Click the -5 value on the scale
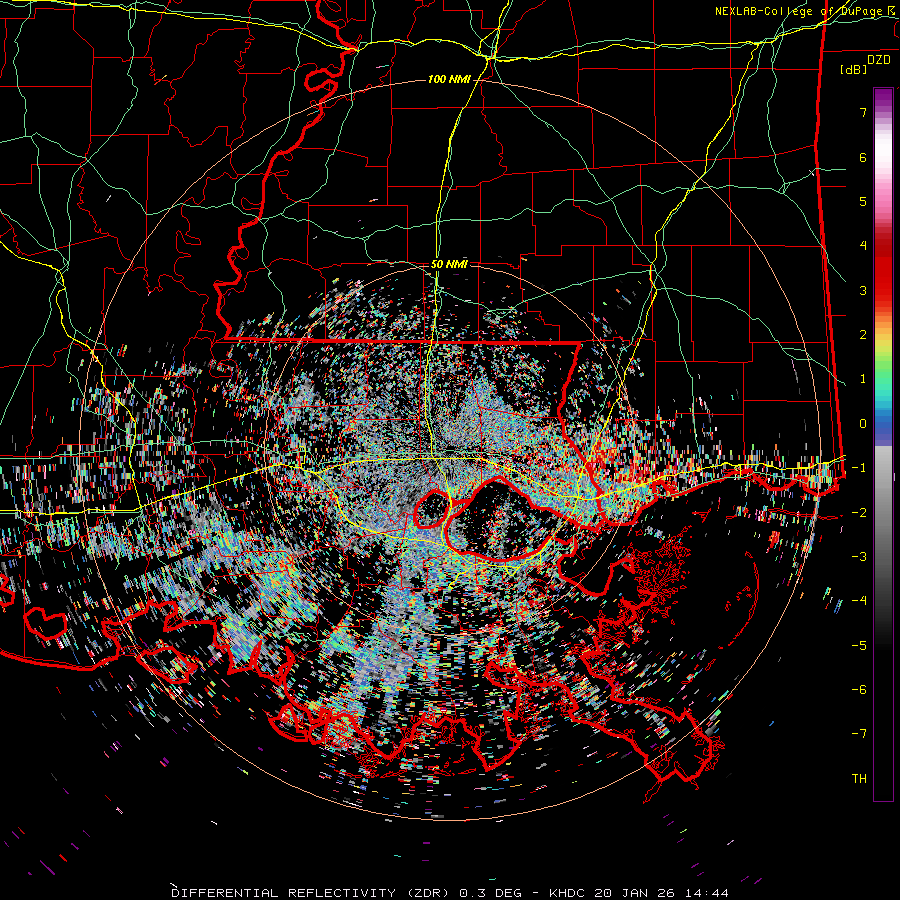 (x=859, y=645)
